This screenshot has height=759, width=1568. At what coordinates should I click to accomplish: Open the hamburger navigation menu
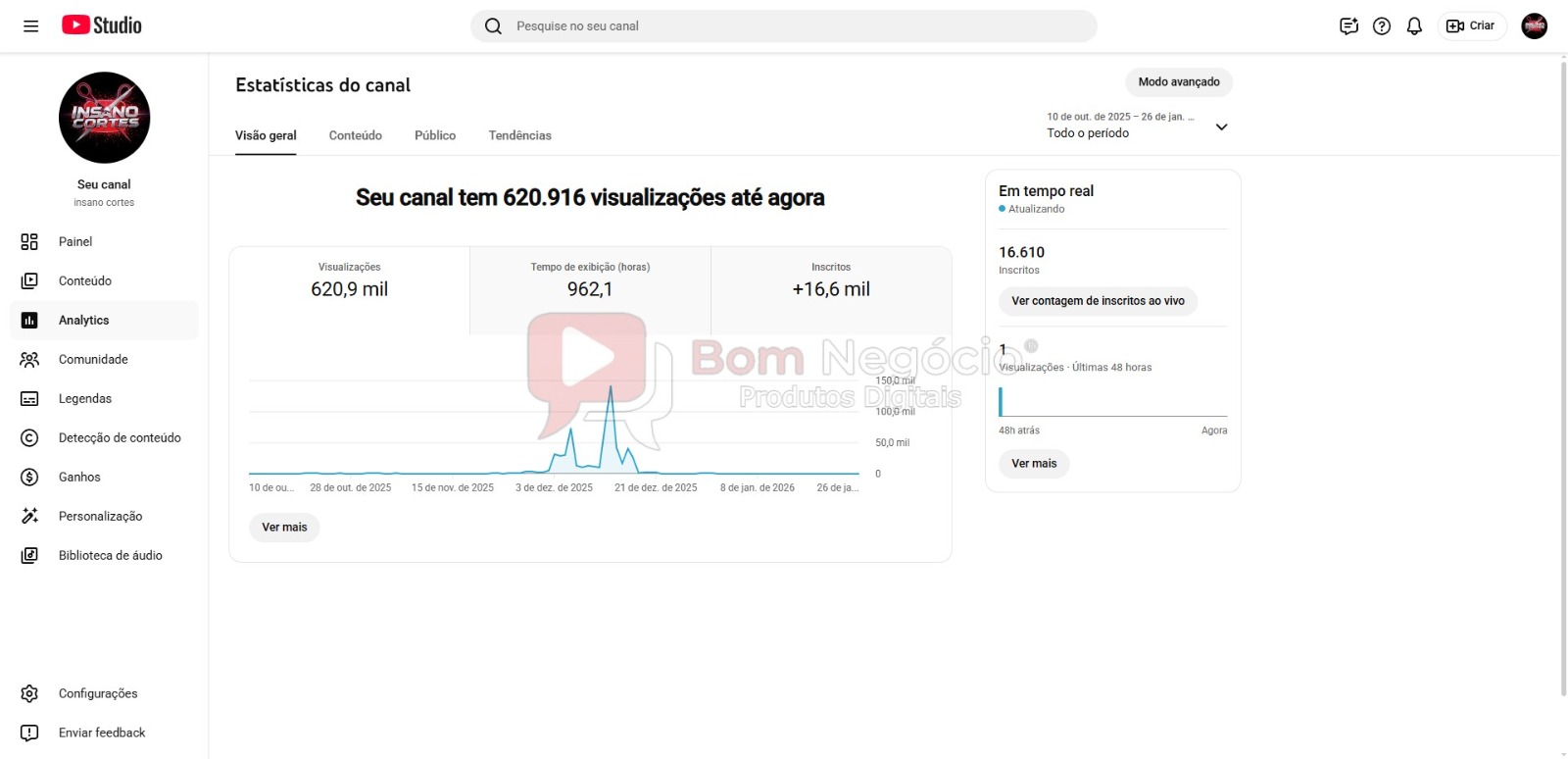pos(30,26)
